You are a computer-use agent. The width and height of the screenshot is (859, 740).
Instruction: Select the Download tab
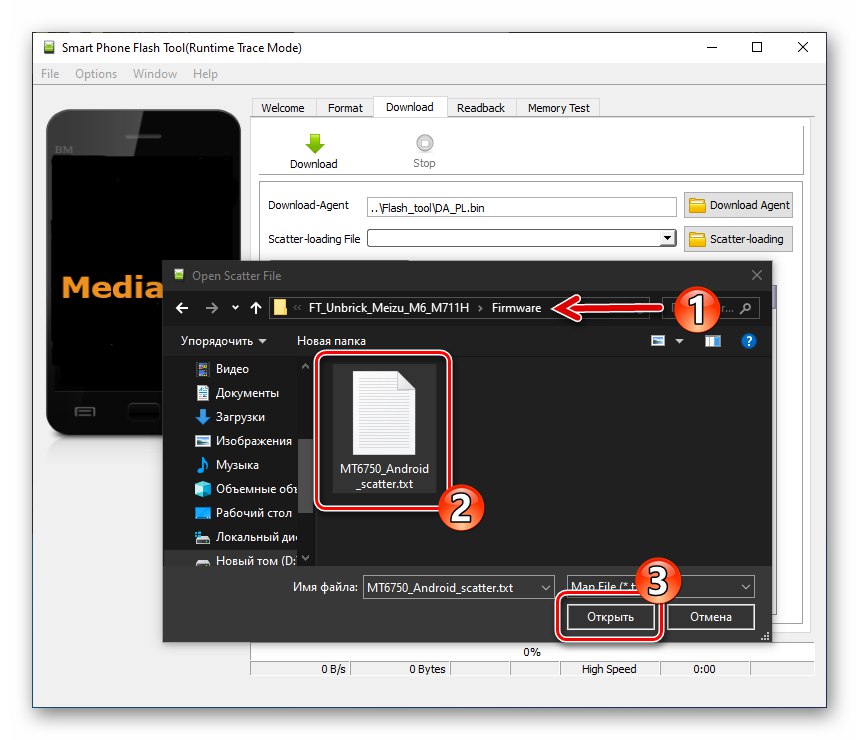[410, 107]
